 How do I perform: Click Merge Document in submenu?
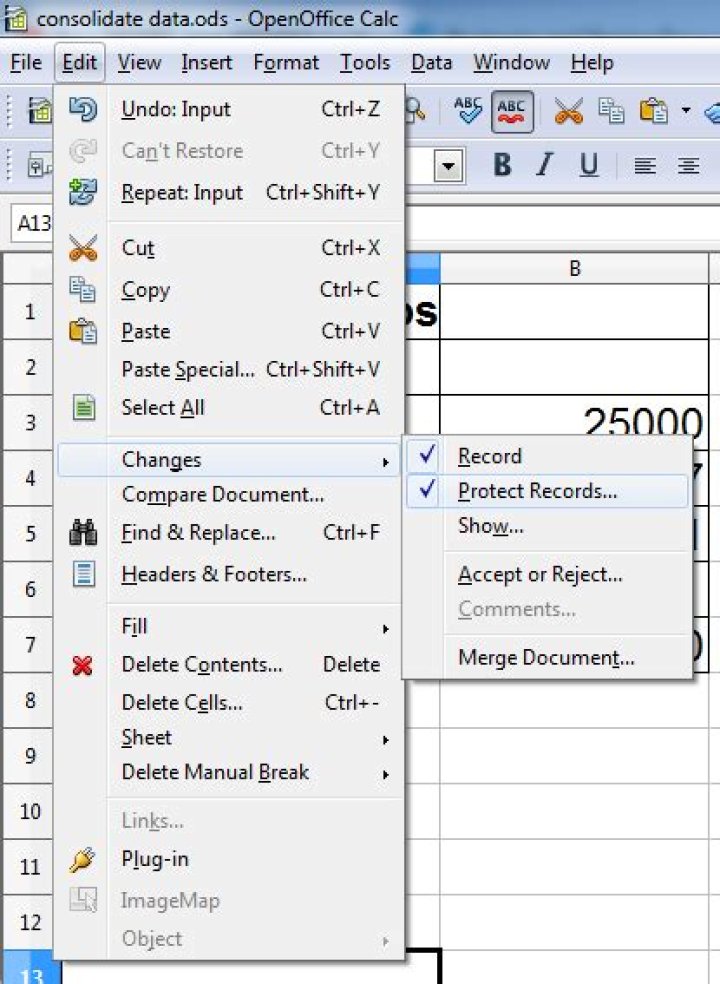point(546,657)
